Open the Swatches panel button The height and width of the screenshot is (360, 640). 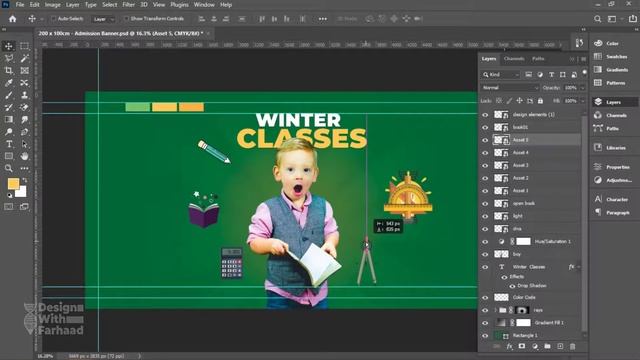(x=612, y=57)
